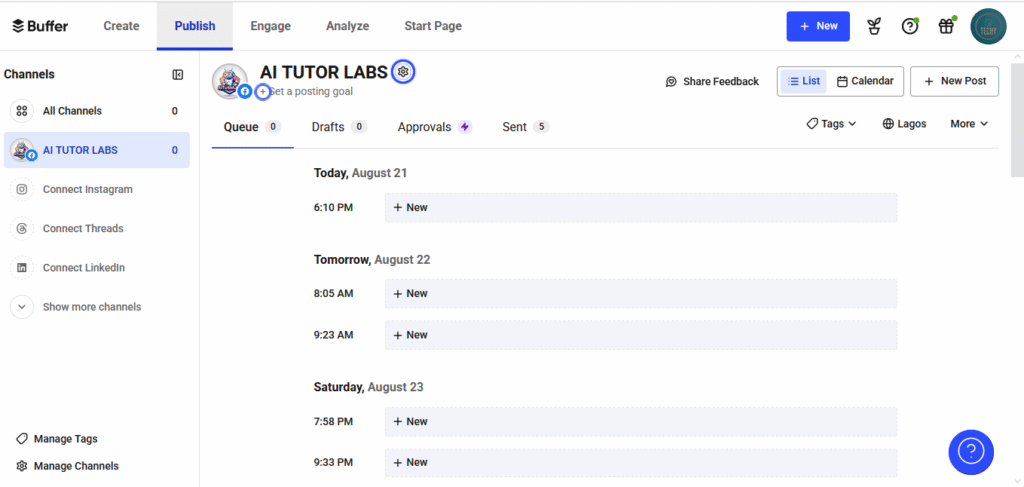Screen dimensions: 1024x487
Task: Add new post at 8:05 AM slot
Action: (x=641, y=294)
